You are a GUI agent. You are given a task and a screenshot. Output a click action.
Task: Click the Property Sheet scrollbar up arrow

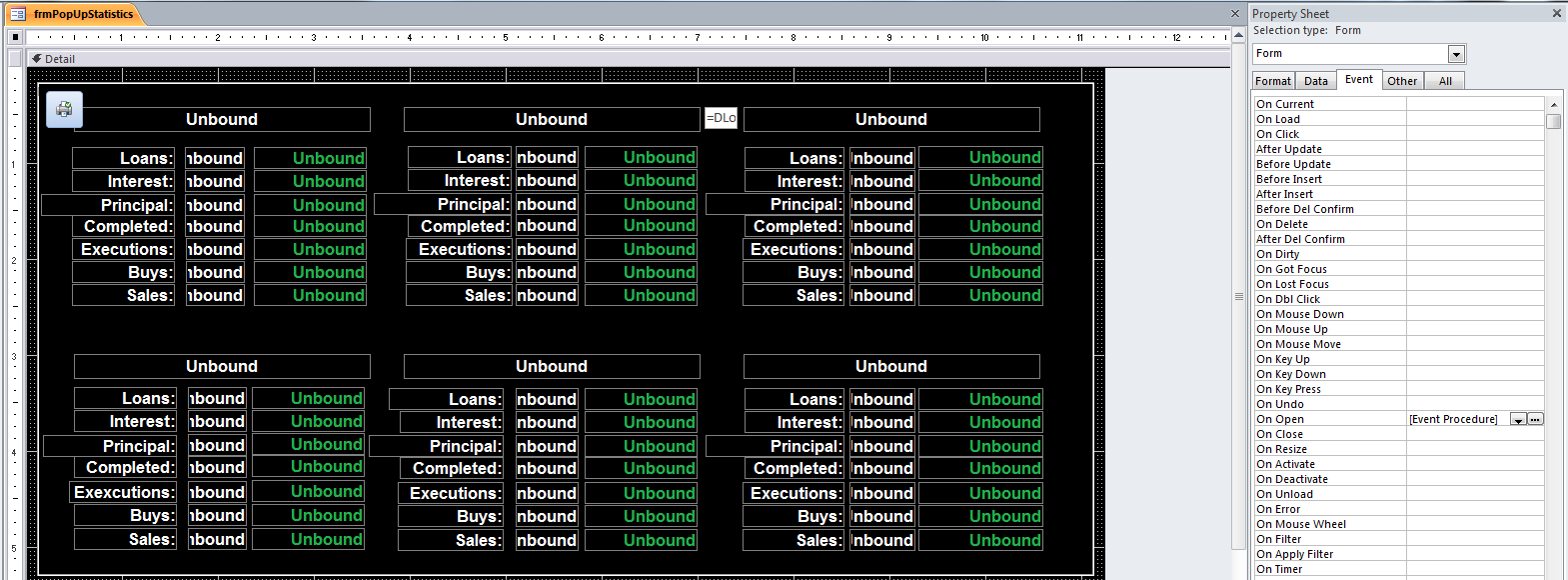pos(1553,104)
